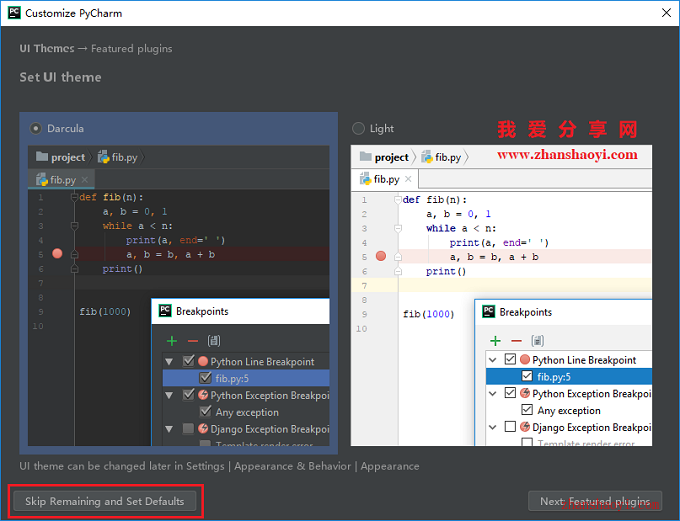The height and width of the screenshot is (521, 680).
Task: Collapse Python Exception Breakpoint in Darcula preview
Action: coord(169,395)
